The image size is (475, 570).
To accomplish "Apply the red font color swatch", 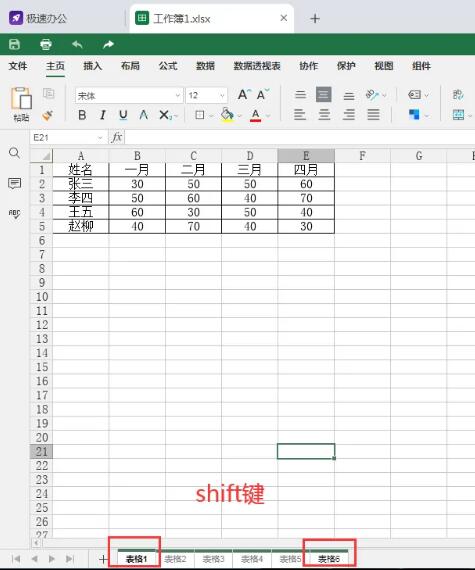I will click(x=255, y=115).
